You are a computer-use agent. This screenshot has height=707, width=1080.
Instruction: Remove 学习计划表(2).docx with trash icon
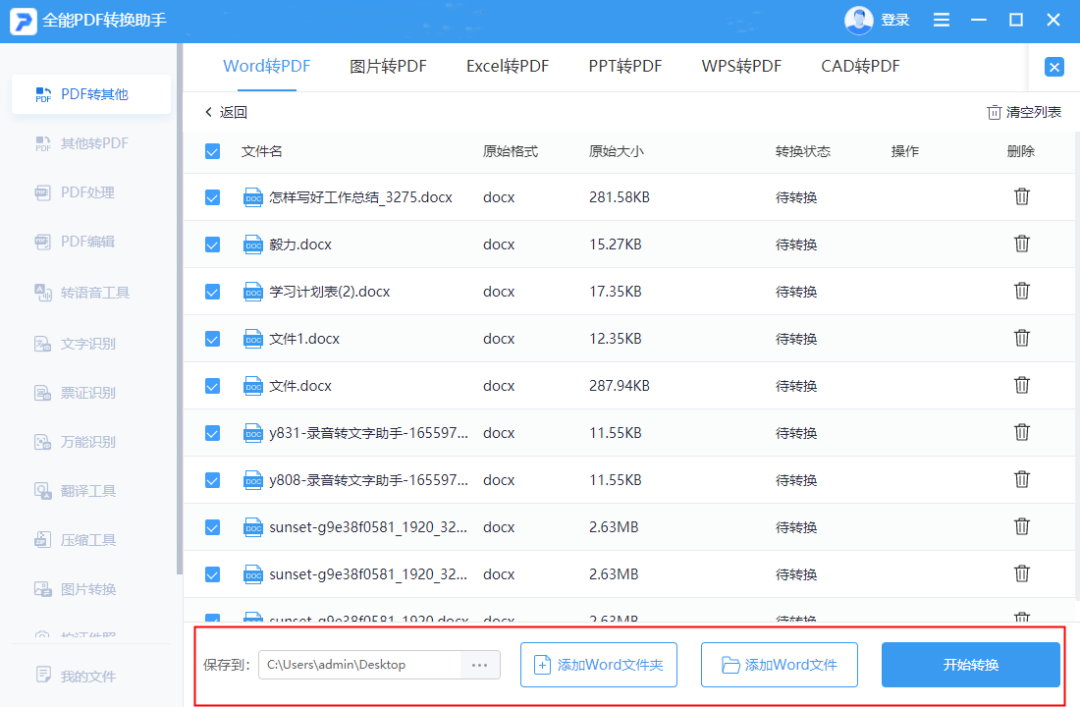pos(1021,291)
